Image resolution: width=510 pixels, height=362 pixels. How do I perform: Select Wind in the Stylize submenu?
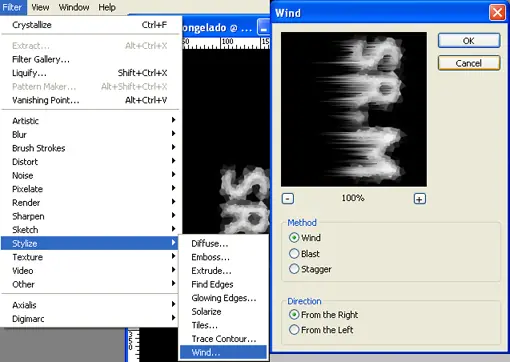pyautogui.click(x=223, y=352)
